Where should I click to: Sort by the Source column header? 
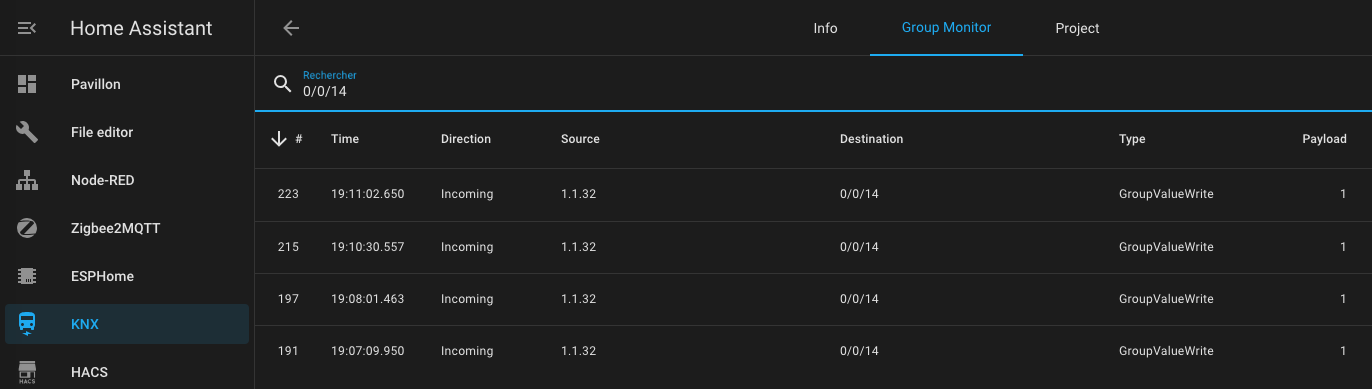(x=580, y=139)
